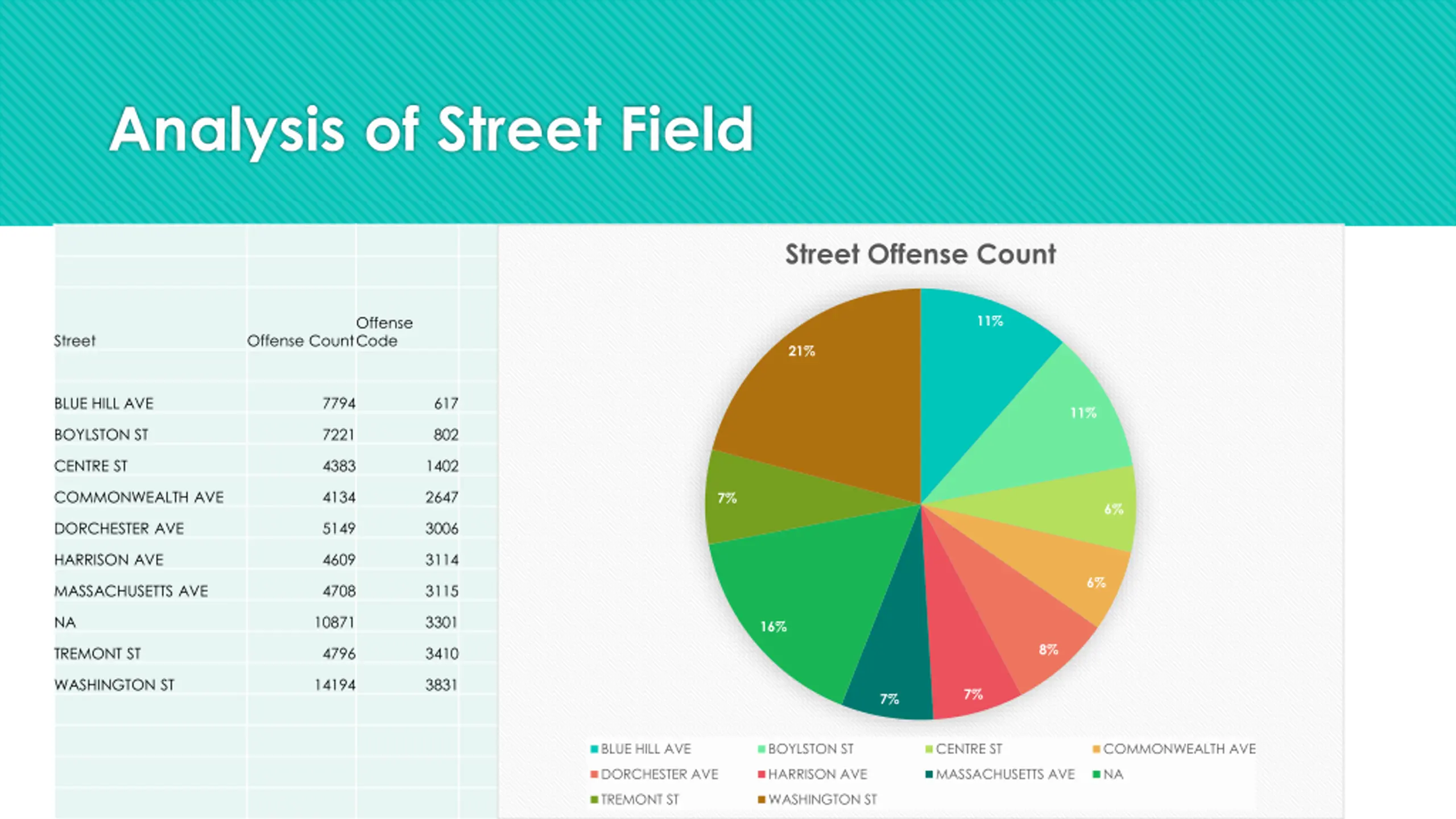
Task: Select the BLUE HILL AVE table cell
Action: pyautogui.click(x=104, y=403)
